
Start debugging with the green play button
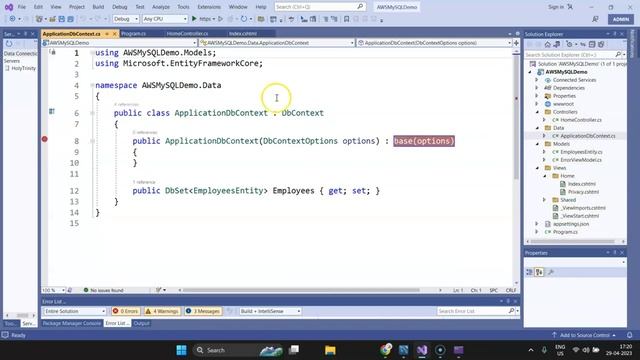click(194, 19)
